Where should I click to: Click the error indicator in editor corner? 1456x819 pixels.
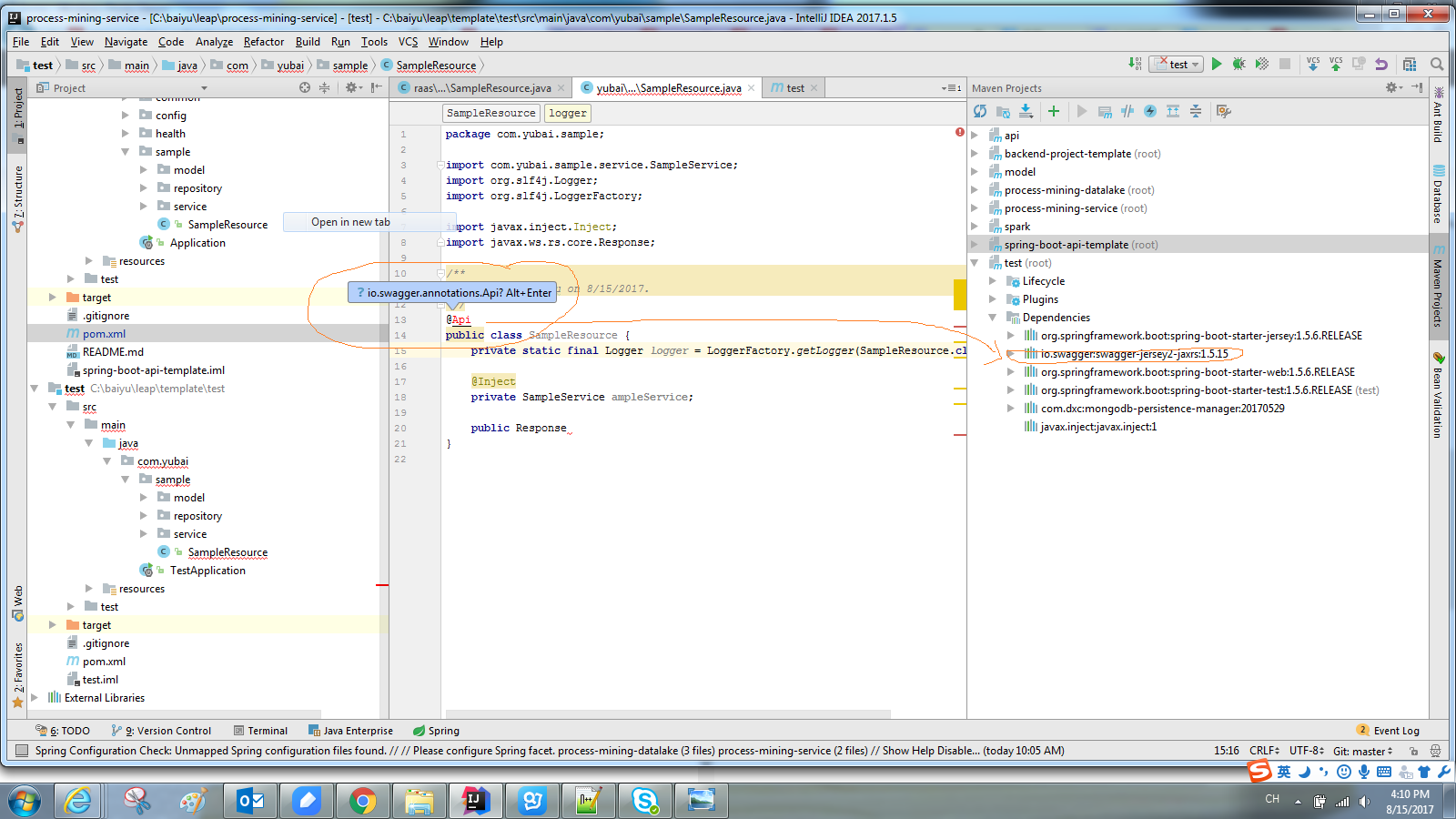pyautogui.click(x=960, y=132)
